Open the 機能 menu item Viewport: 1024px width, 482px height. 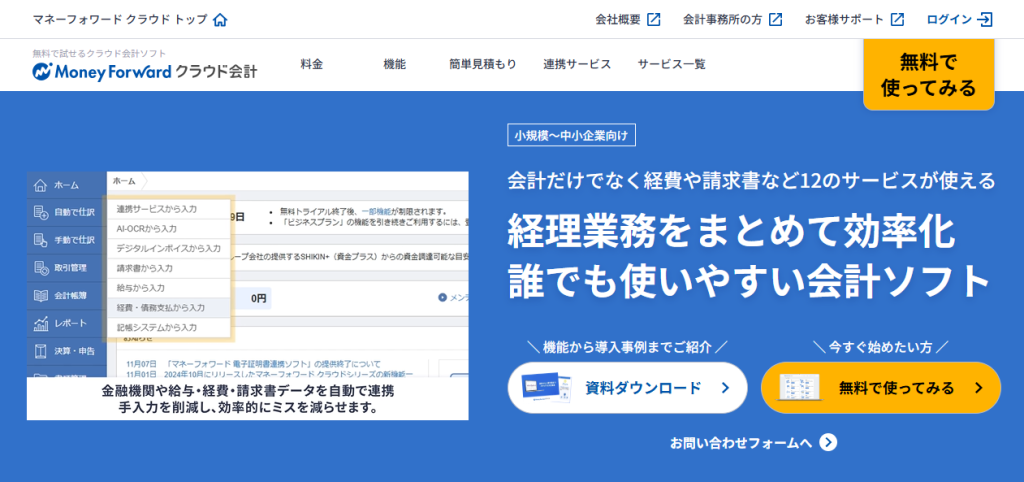click(x=394, y=64)
